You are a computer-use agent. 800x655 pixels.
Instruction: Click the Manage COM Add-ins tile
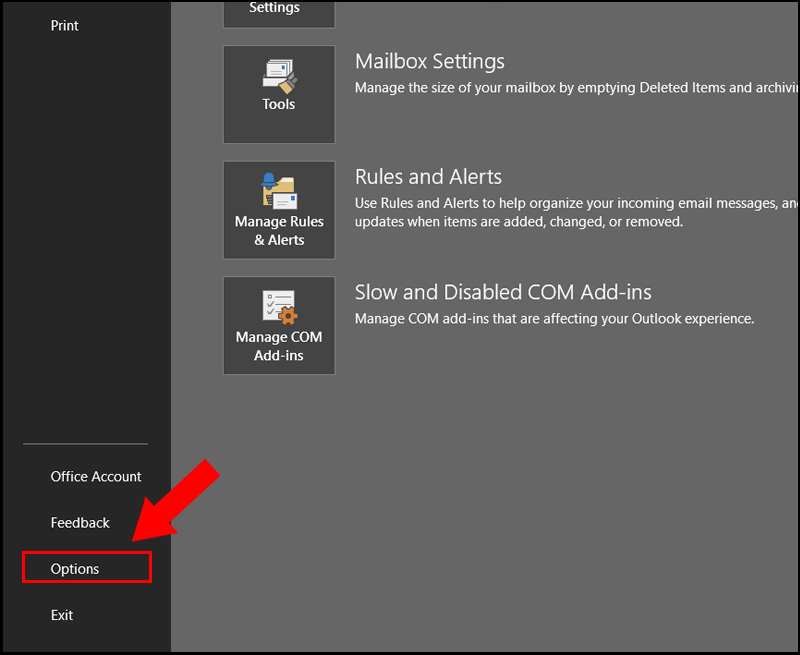click(278, 325)
